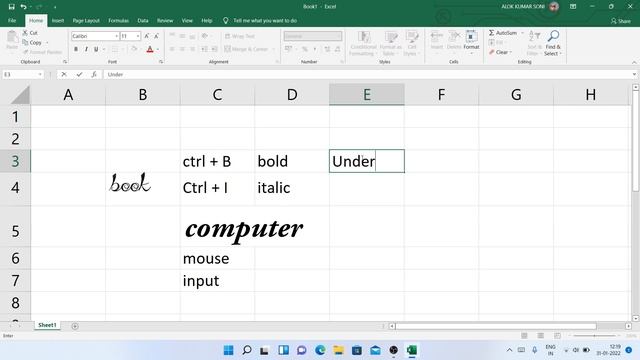Click the Tell me lightbulb icon
This screenshot has width=640, height=360.
tap(225, 20)
